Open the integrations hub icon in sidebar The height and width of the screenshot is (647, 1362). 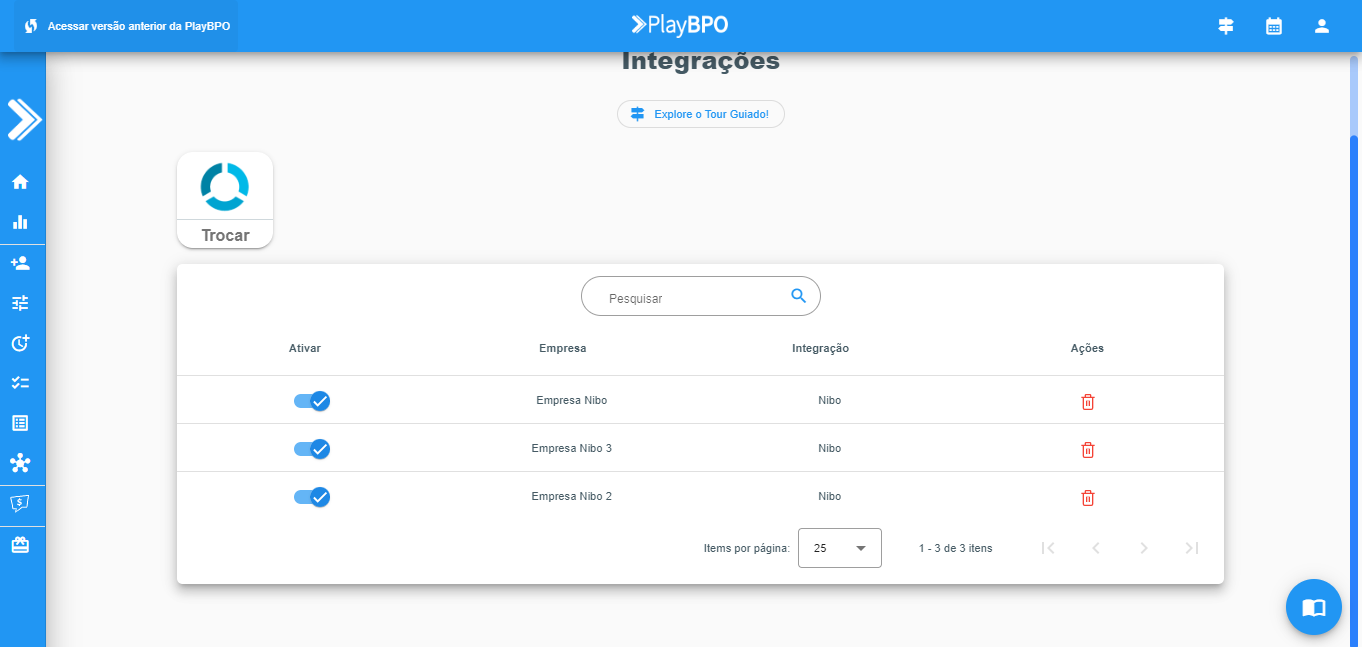click(20, 463)
